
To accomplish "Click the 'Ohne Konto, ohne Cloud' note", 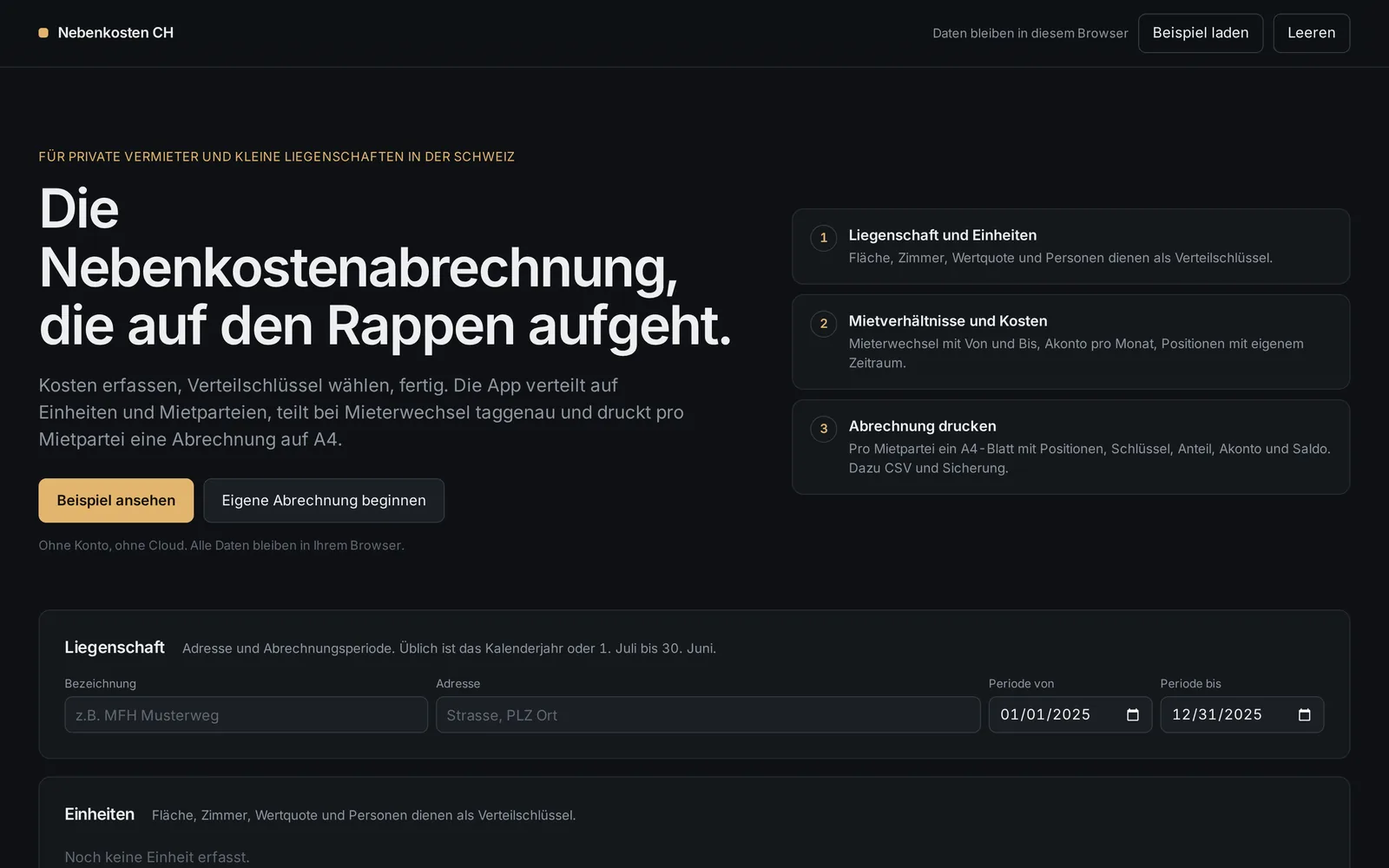I will pyautogui.click(x=221, y=545).
